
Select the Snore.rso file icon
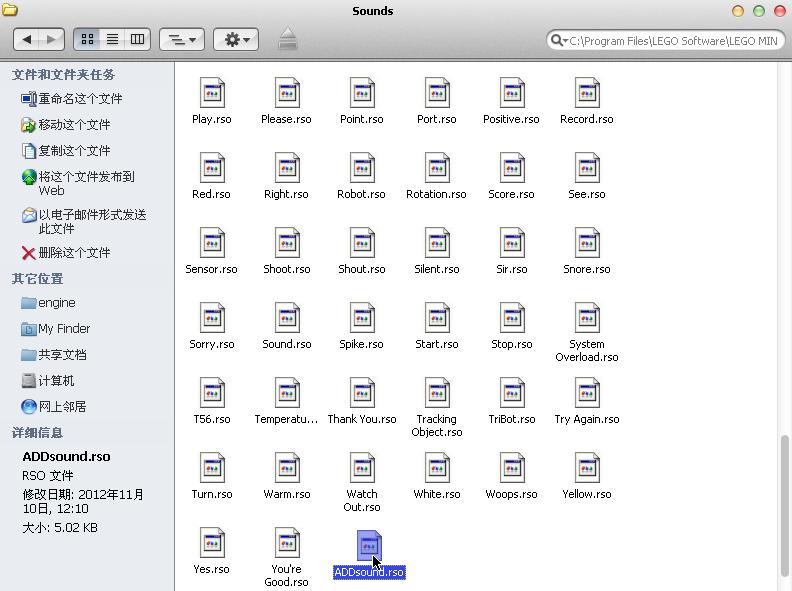tap(587, 243)
